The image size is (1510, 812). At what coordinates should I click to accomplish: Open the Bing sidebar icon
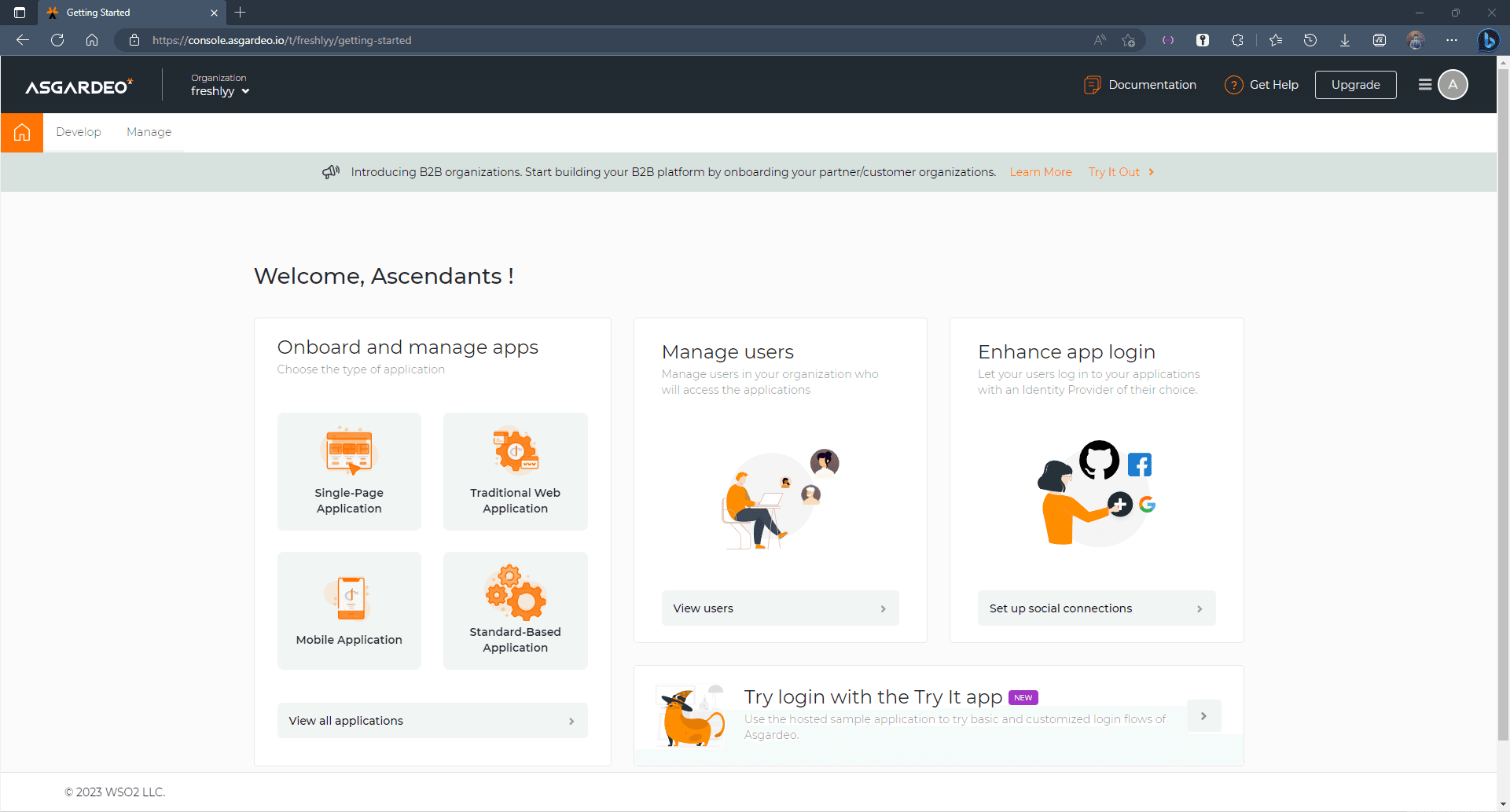click(1488, 40)
